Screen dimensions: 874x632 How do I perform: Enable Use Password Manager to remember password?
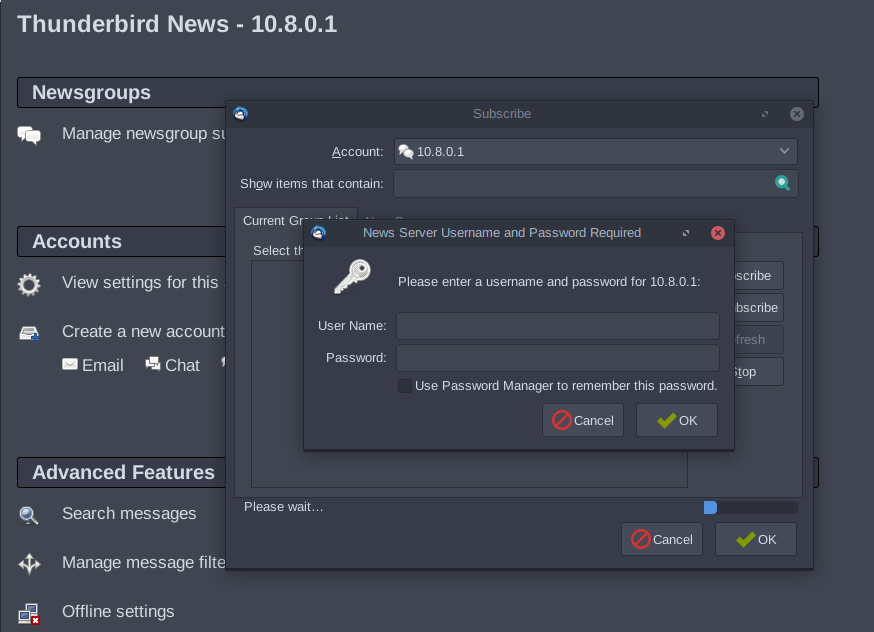pyautogui.click(x=405, y=386)
